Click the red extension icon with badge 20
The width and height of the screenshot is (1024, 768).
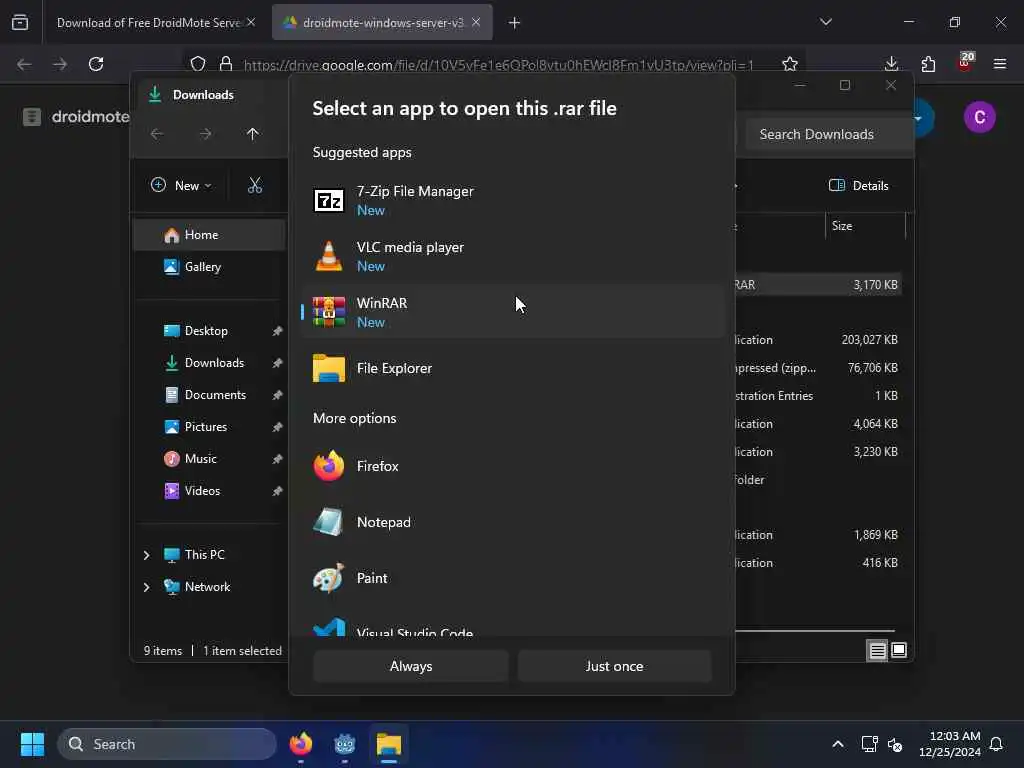(x=965, y=63)
